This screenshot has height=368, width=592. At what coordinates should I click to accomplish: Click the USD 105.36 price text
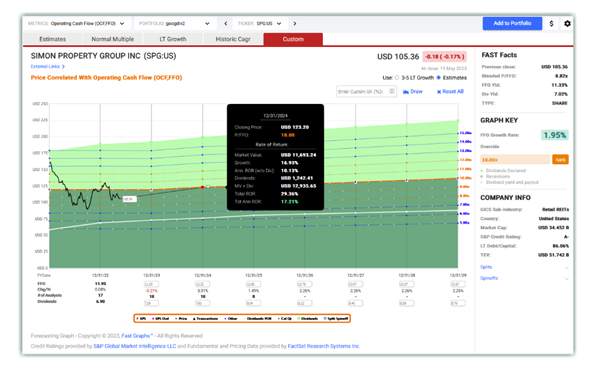pos(398,57)
